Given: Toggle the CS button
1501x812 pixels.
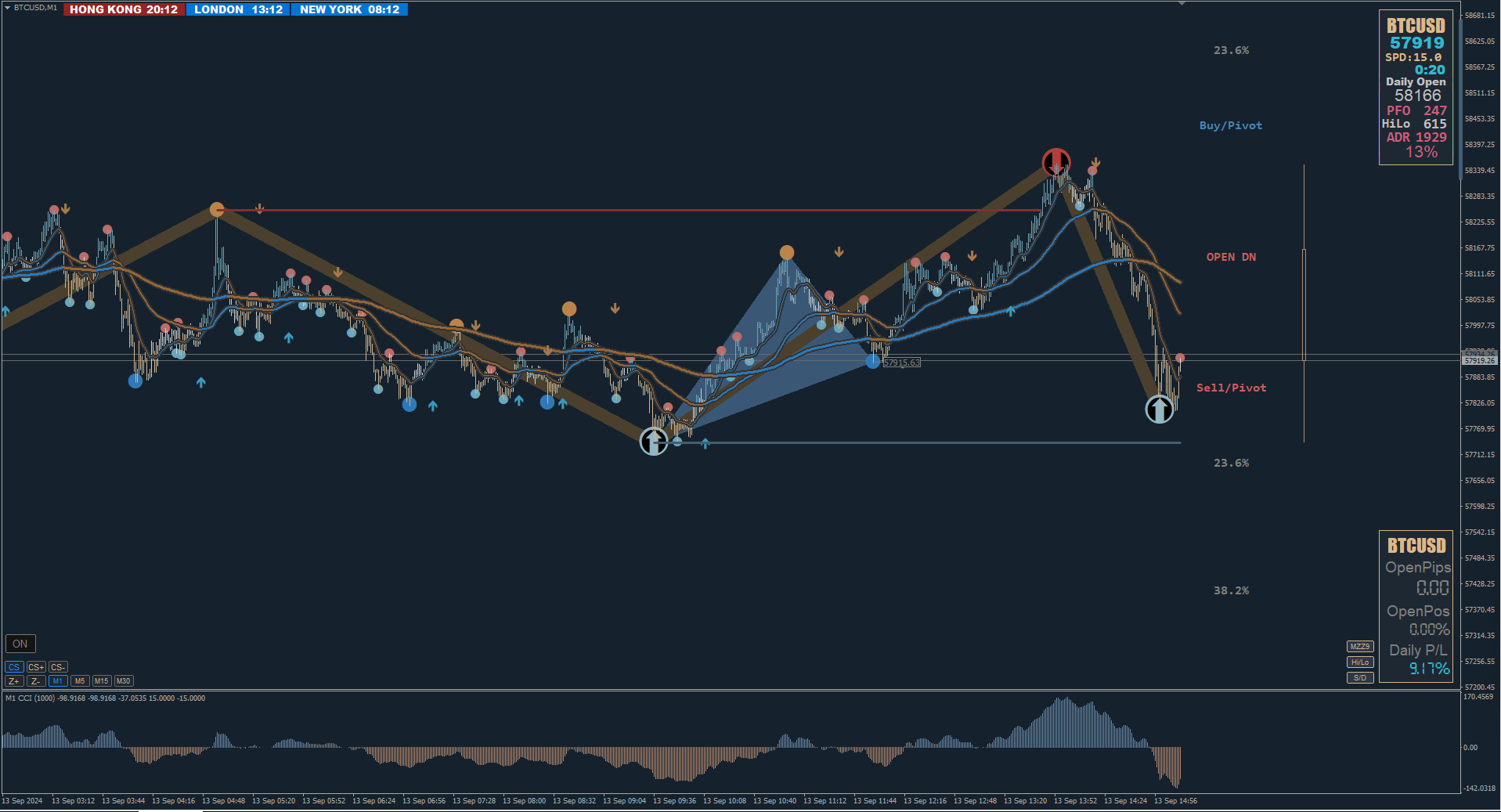Looking at the screenshot, I should tap(14, 667).
